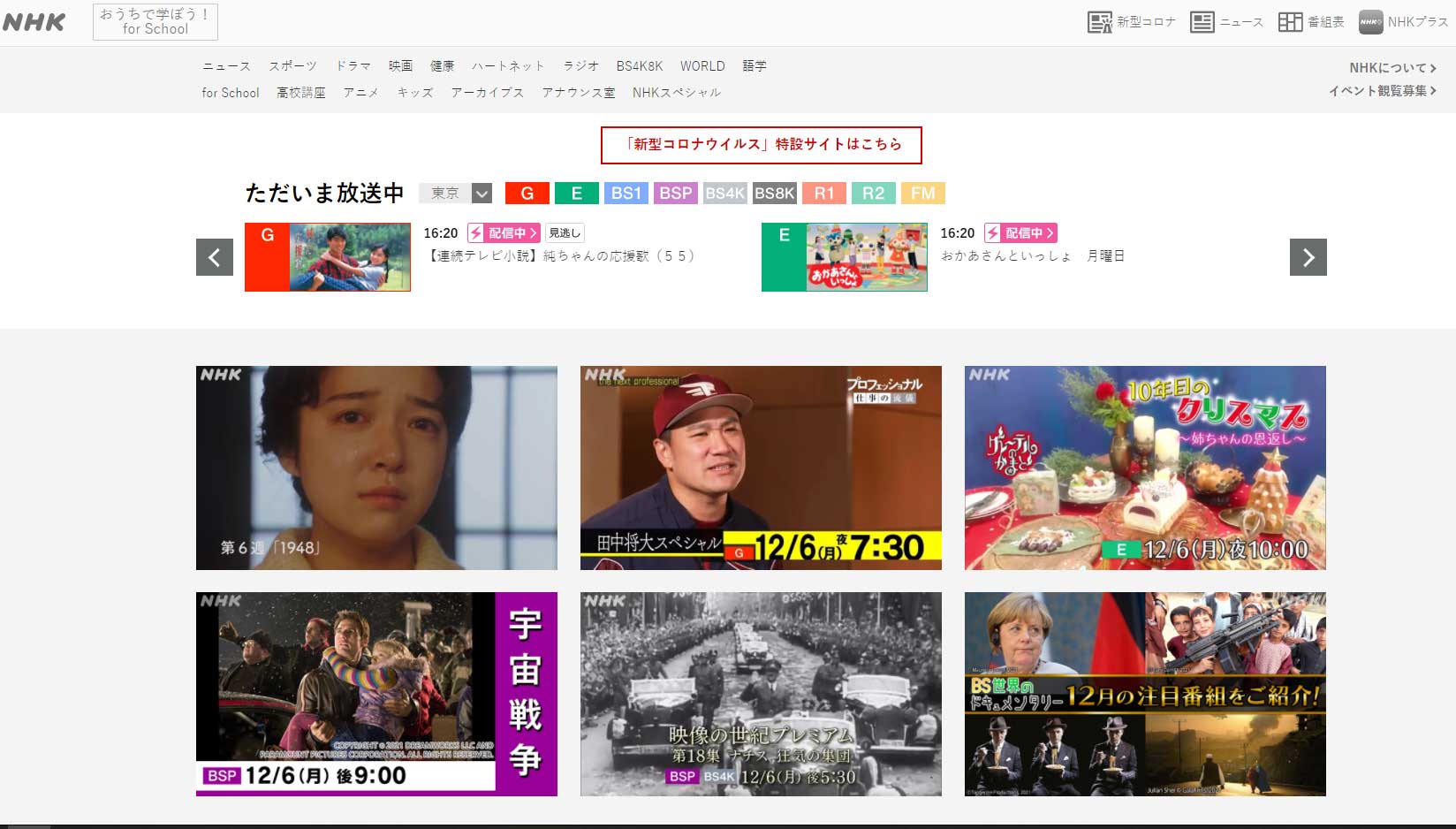Open the NHKプラス header icon
The image size is (1456, 829).
1403,22
